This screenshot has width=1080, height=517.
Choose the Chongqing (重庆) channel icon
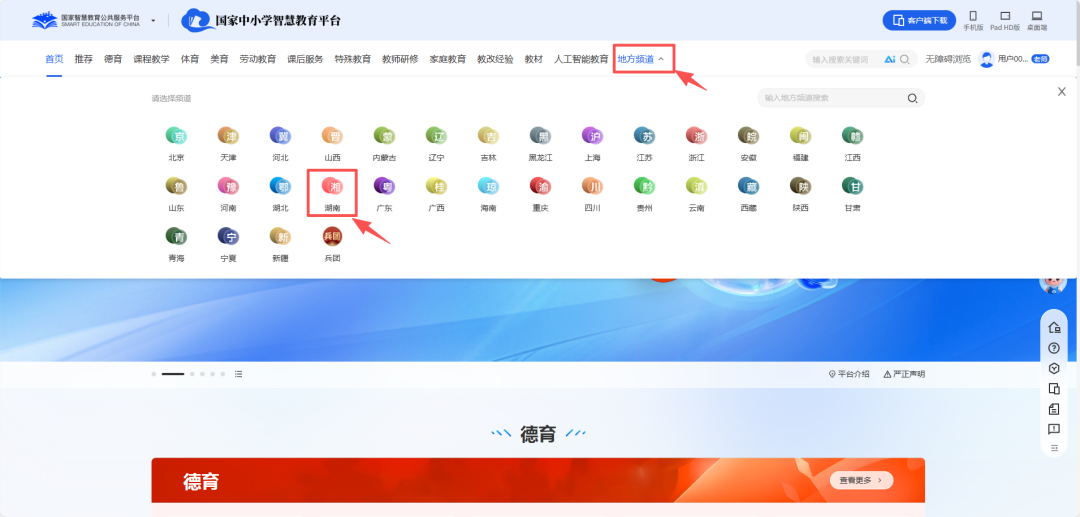pyautogui.click(x=541, y=186)
